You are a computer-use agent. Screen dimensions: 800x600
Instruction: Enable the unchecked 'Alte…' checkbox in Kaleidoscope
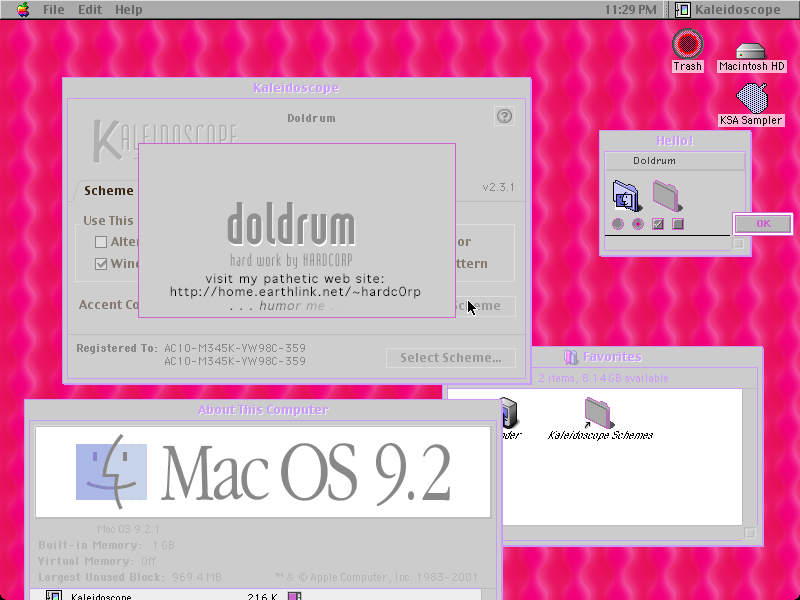click(101, 242)
